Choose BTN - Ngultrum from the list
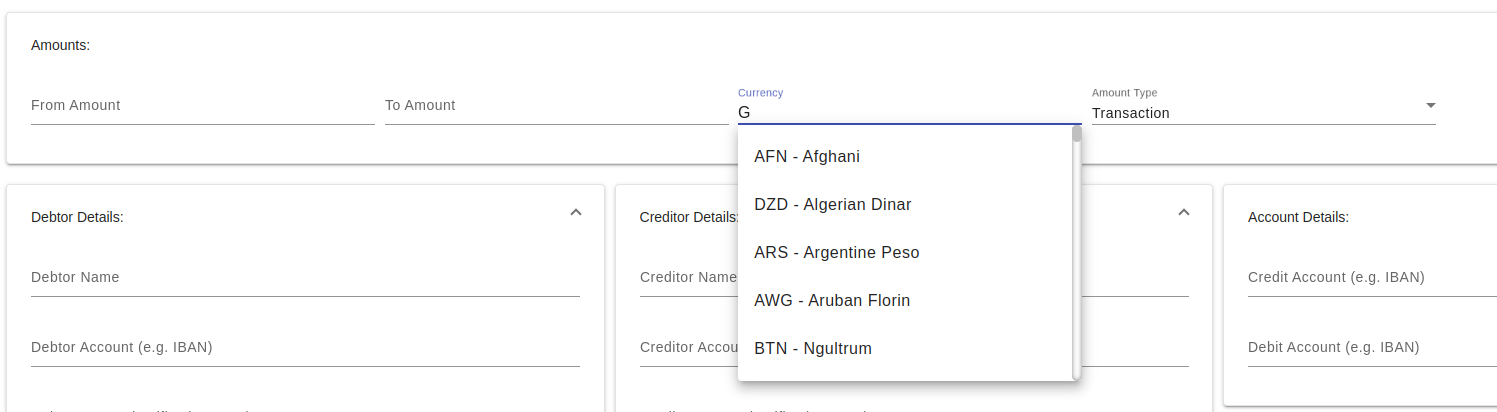1497x412 pixels. pos(813,349)
